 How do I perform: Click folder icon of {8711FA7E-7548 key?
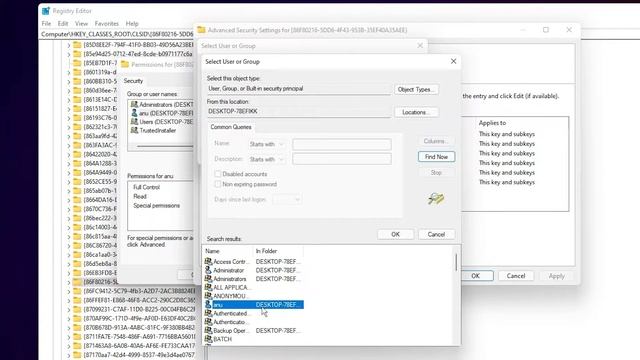(x=77, y=336)
